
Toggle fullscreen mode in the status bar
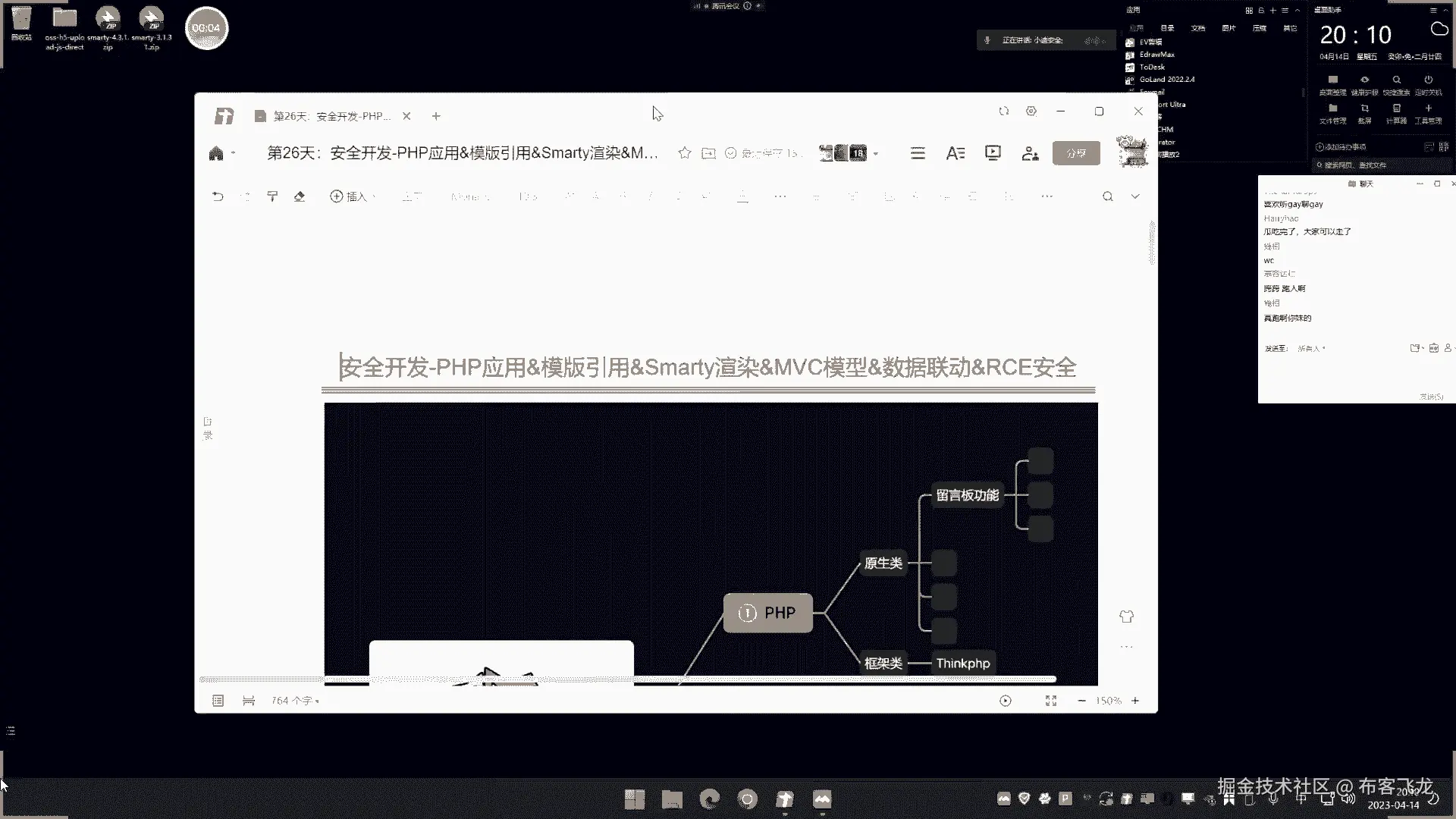1051,701
